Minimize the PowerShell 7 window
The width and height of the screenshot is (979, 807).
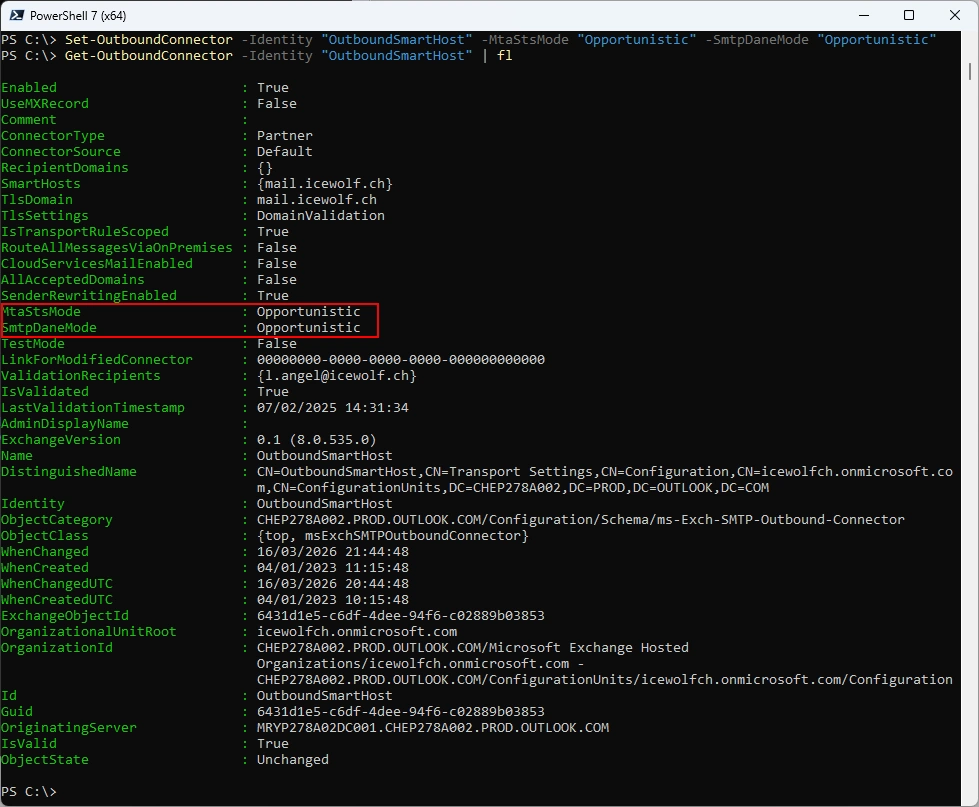(x=862, y=15)
